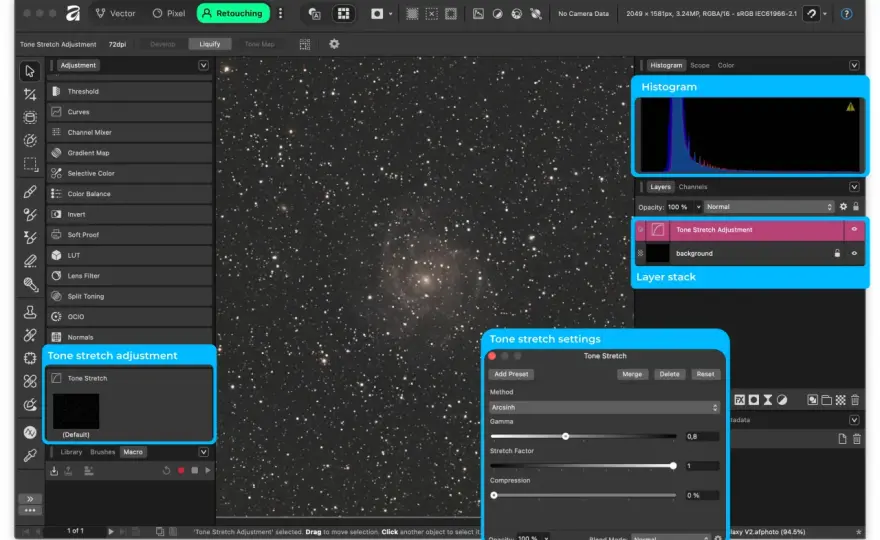Viewport: 880px width, 540px height.
Task: Start macro recording red button
Action: point(181,470)
